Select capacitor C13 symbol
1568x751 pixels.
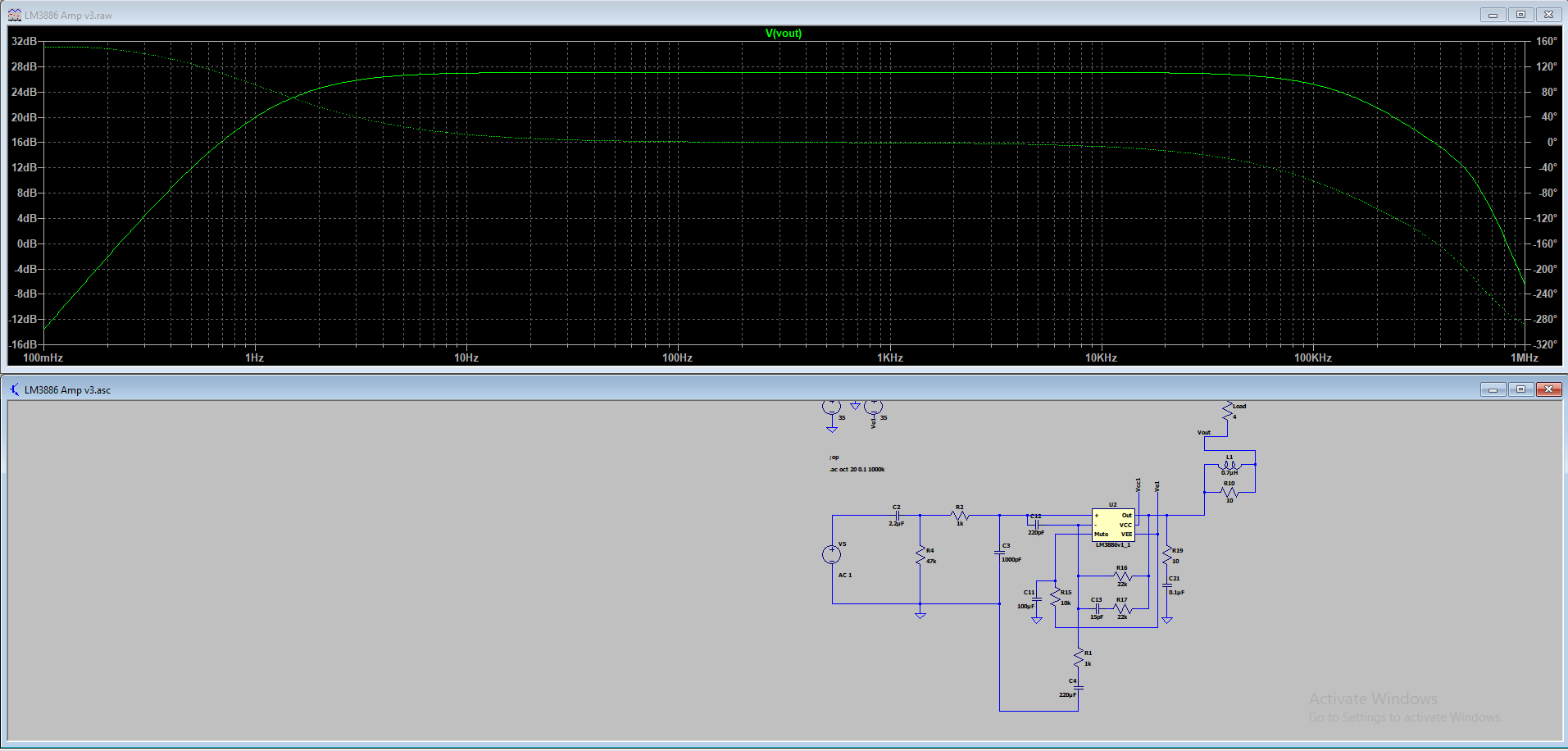pos(1097,608)
